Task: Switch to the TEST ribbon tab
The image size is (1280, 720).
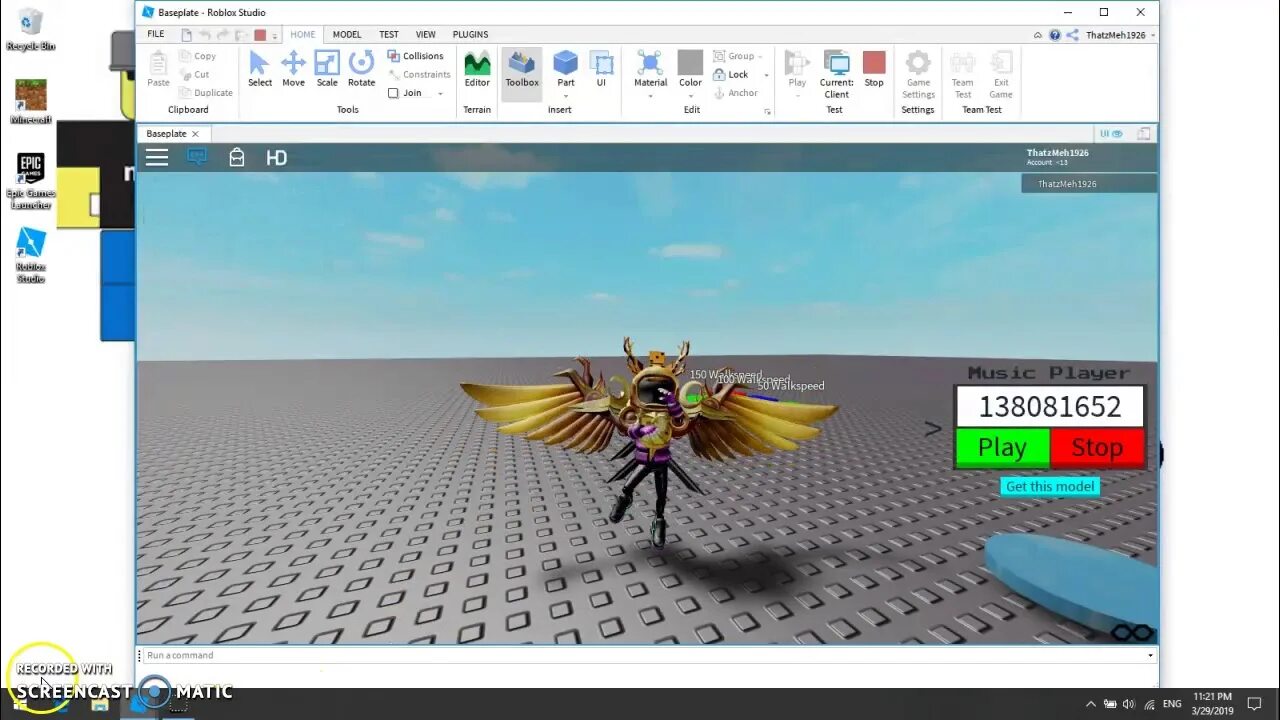Action: (389, 34)
